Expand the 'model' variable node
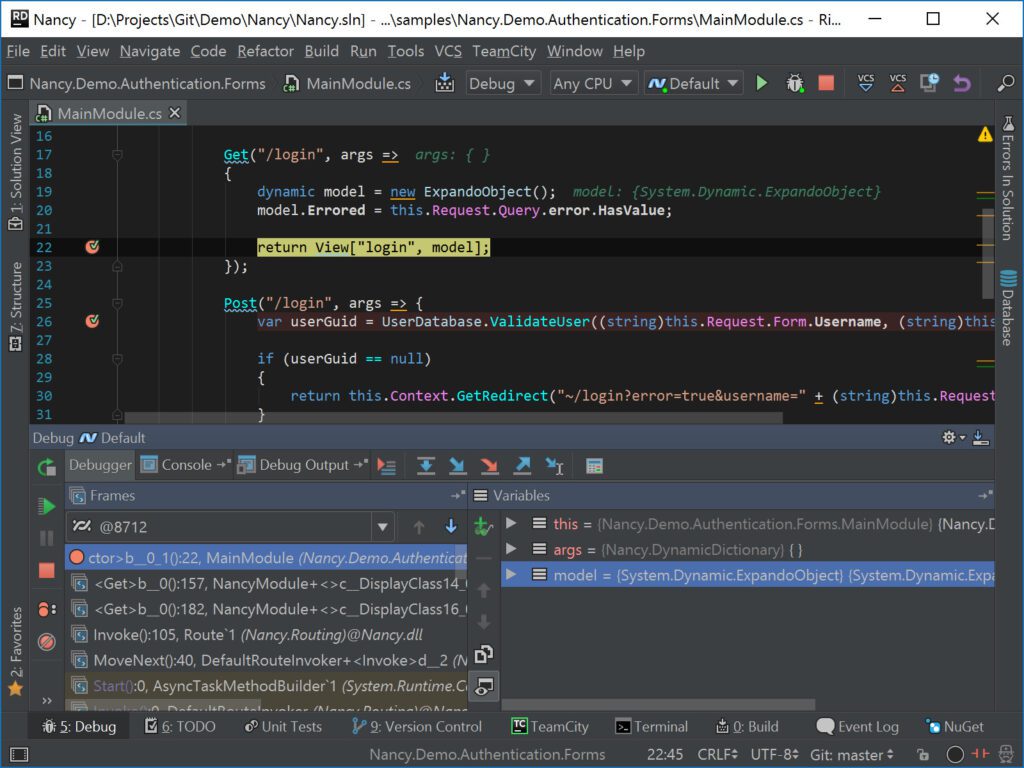Viewport: 1024px width, 768px height. click(x=511, y=575)
